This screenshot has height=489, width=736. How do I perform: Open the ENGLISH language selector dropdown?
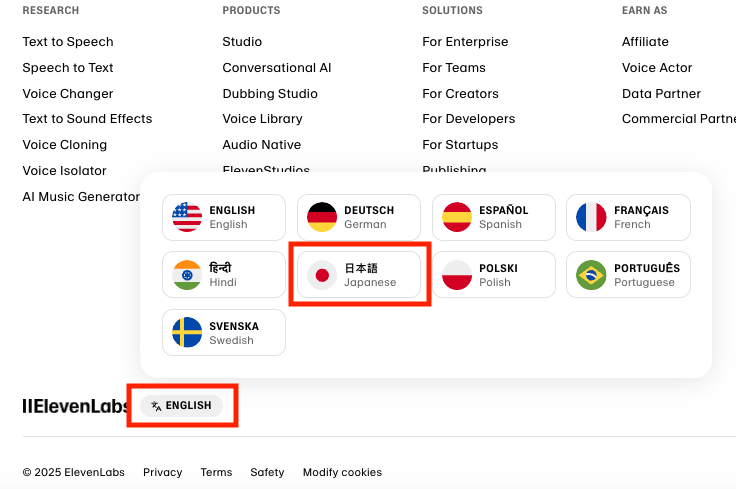182,405
